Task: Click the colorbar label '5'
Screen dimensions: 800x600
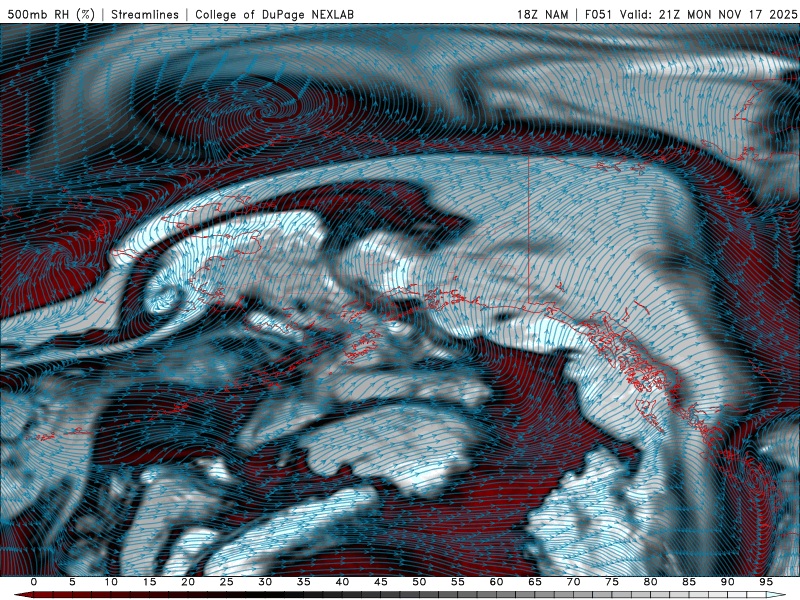Action: (72, 582)
